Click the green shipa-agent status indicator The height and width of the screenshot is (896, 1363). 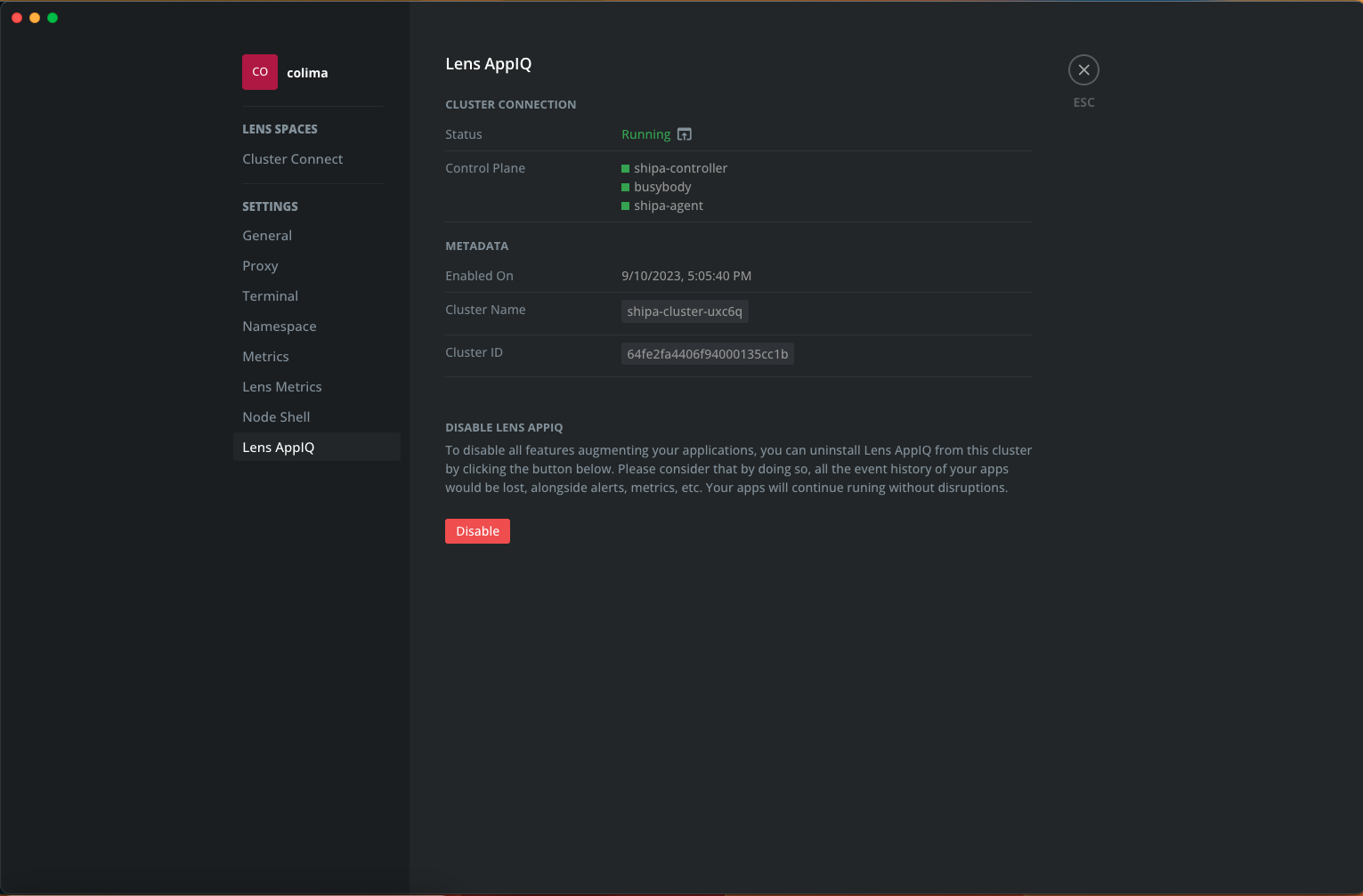click(625, 206)
